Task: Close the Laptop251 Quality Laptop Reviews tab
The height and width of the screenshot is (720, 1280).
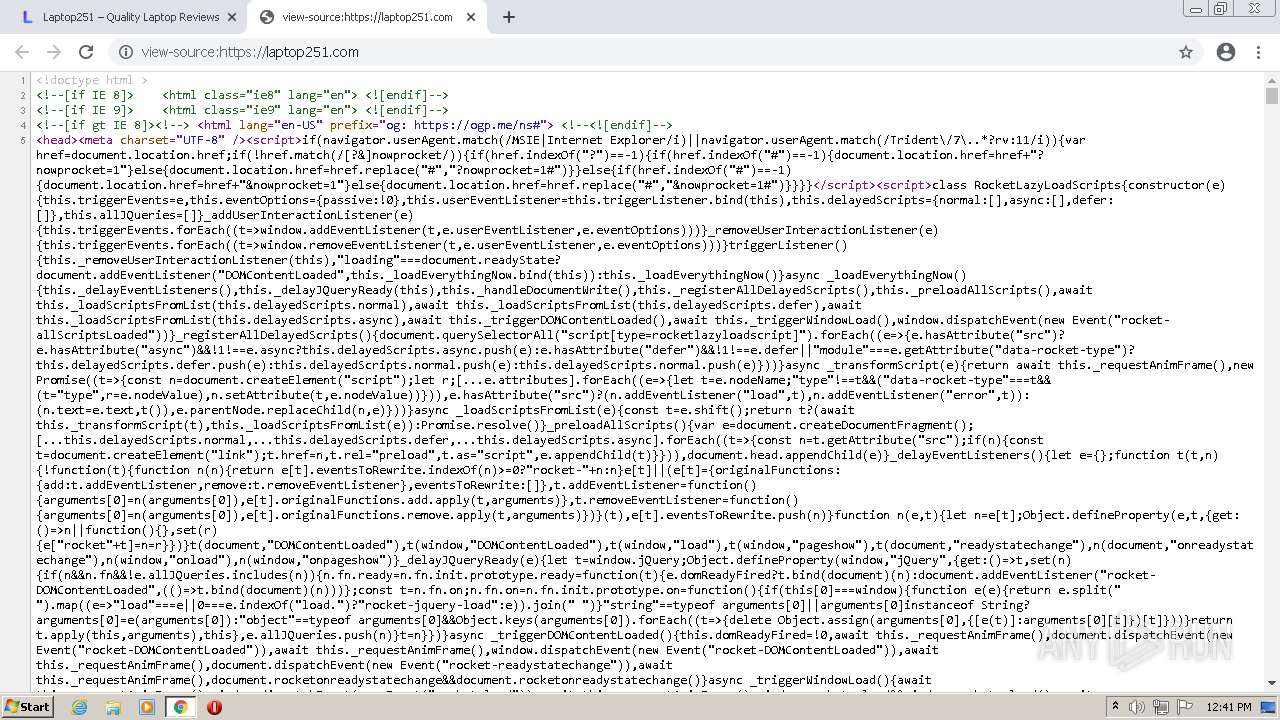Action: [x=231, y=17]
